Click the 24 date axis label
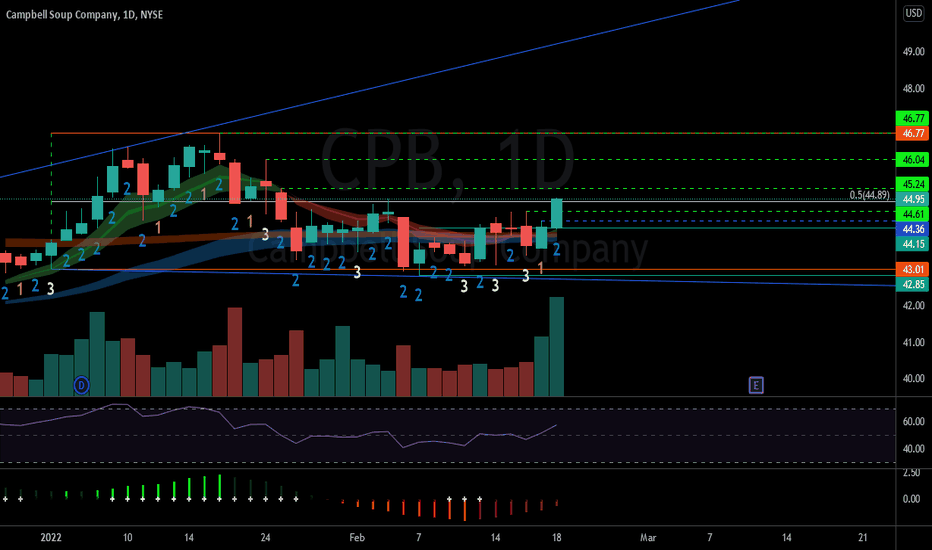 tap(265, 538)
